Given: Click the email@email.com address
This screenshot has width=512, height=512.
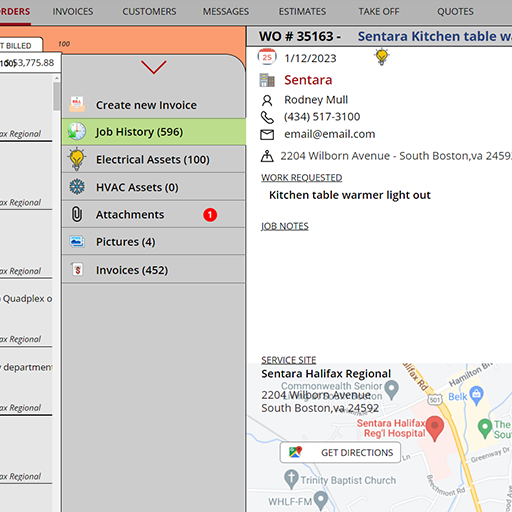Looking at the screenshot, I should coord(329,134).
